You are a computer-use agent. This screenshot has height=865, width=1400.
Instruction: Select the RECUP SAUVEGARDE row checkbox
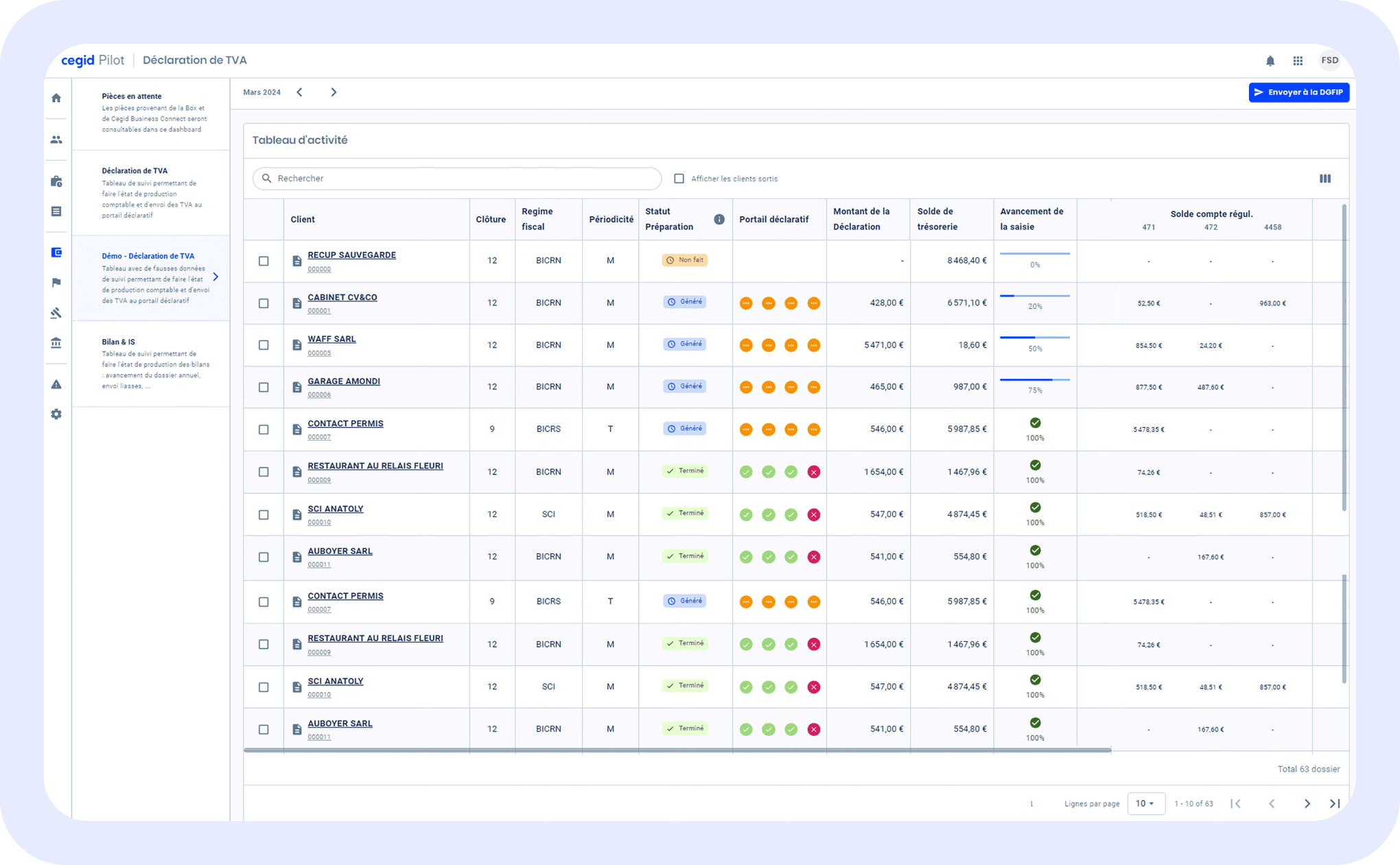tap(264, 261)
